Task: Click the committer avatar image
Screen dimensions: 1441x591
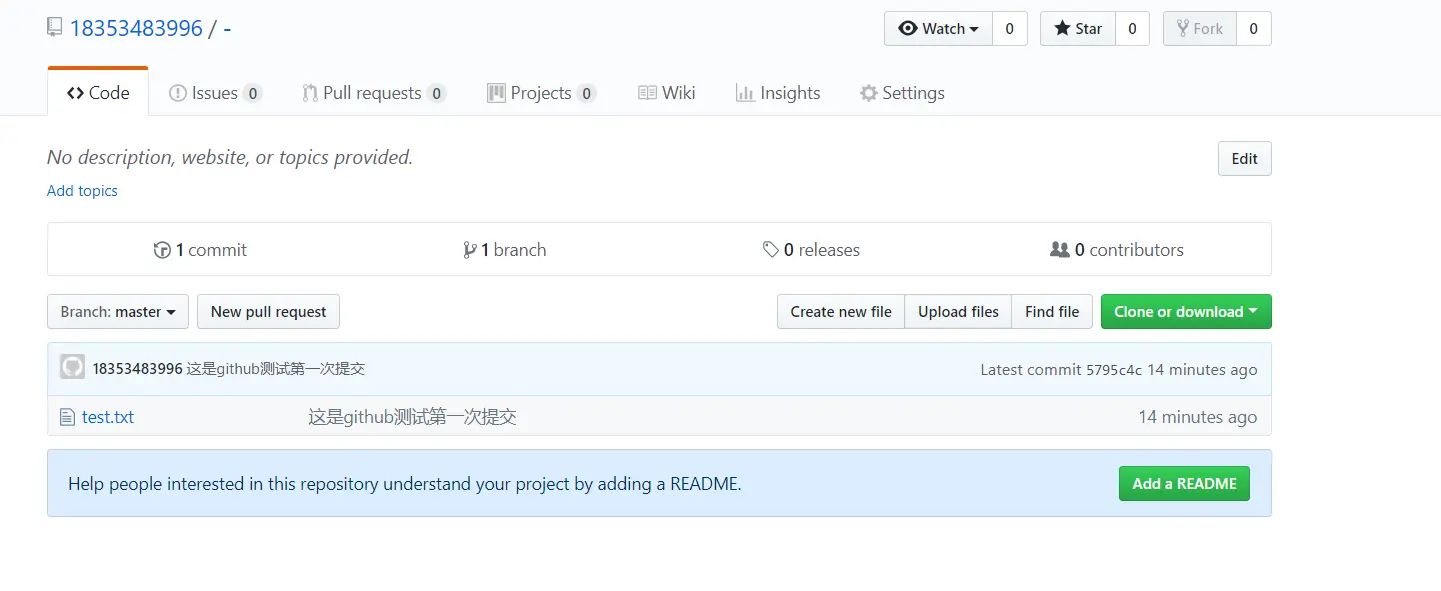Action: [x=72, y=368]
